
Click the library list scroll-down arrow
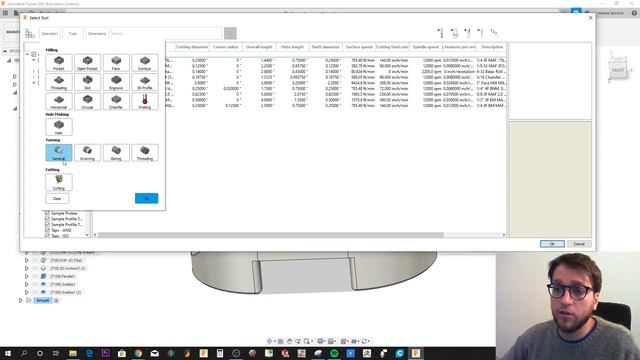[87, 235]
